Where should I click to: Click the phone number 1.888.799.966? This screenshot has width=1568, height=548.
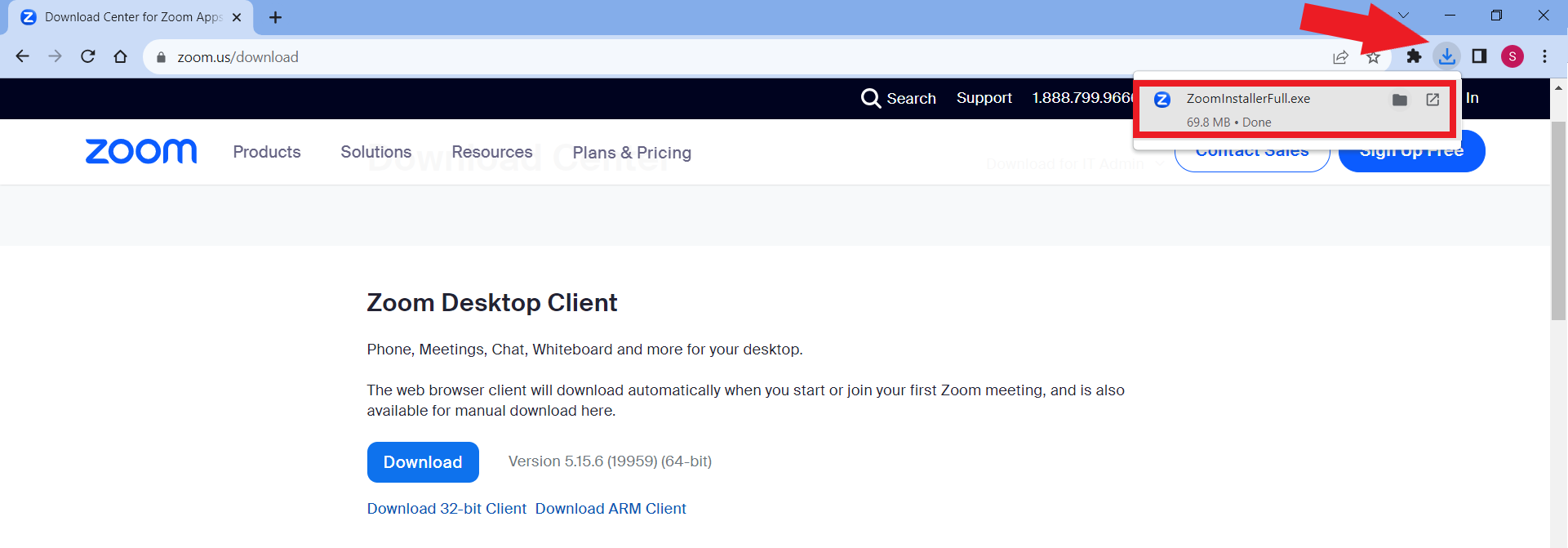[1082, 98]
